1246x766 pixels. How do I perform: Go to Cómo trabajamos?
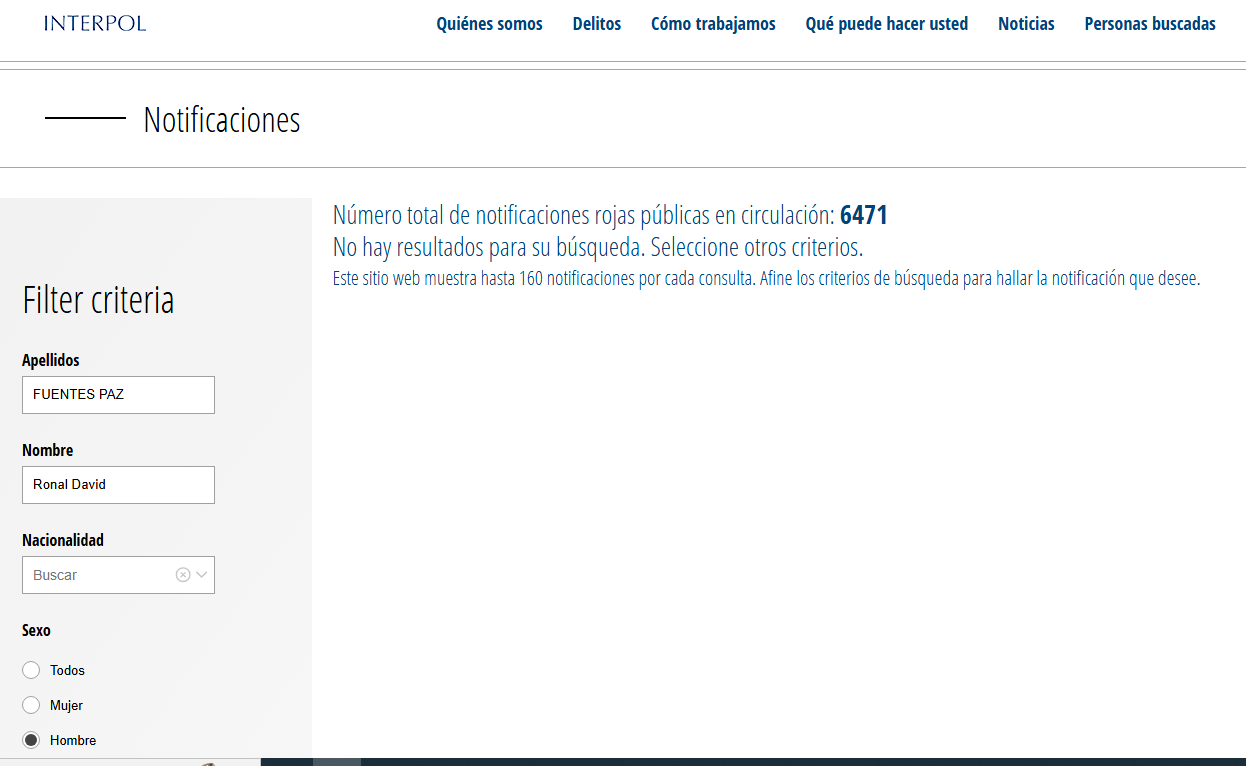713,24
